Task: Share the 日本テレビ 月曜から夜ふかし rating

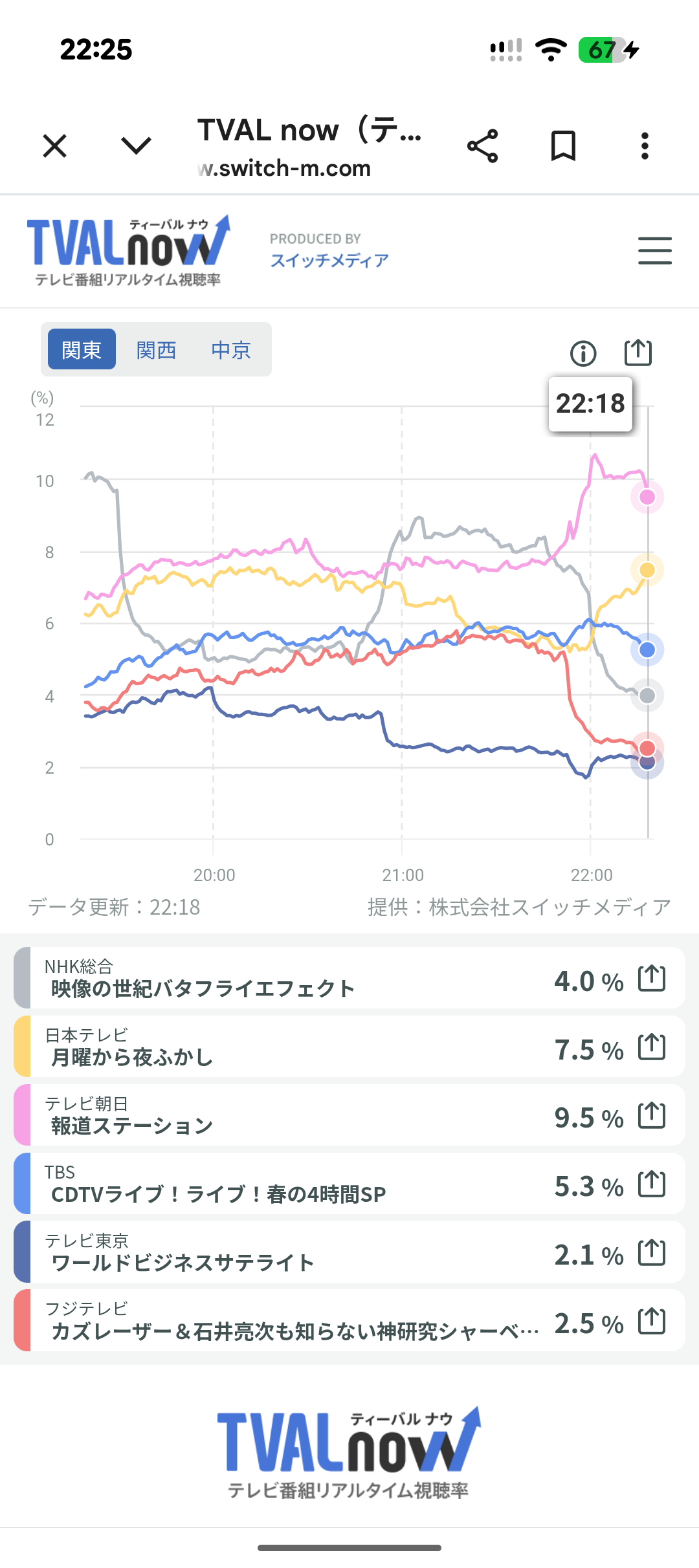Action: (651, 1047)
